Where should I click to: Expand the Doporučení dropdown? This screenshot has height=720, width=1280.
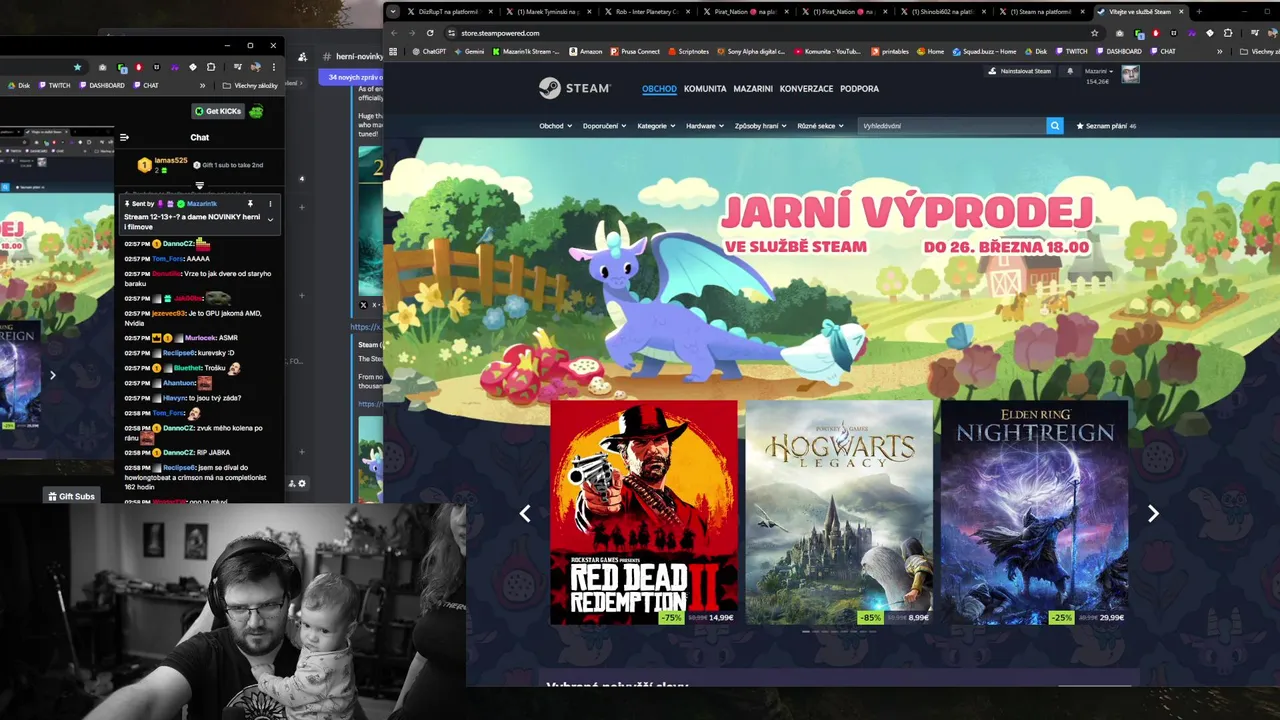coord(604,126)
